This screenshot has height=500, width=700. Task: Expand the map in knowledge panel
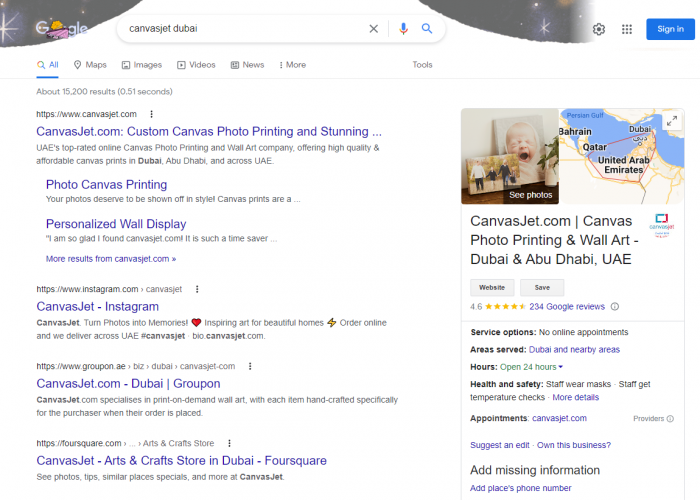pyautogui.click(x=672, y=121)
